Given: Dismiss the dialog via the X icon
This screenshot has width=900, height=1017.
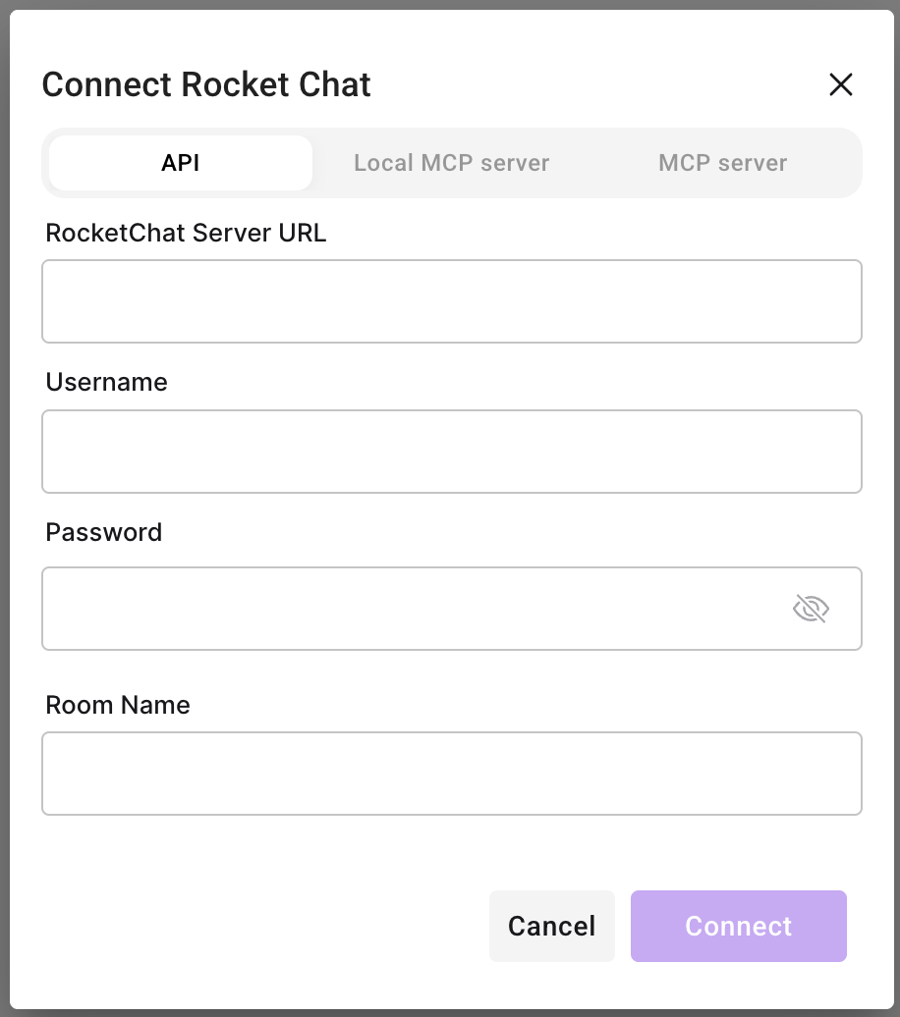Looking at the screenshot, I should coord(840,85).
